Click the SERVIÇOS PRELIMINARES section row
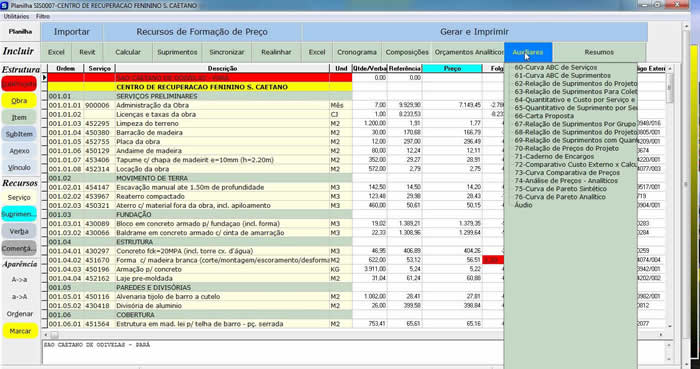 (x=200, y=96)
